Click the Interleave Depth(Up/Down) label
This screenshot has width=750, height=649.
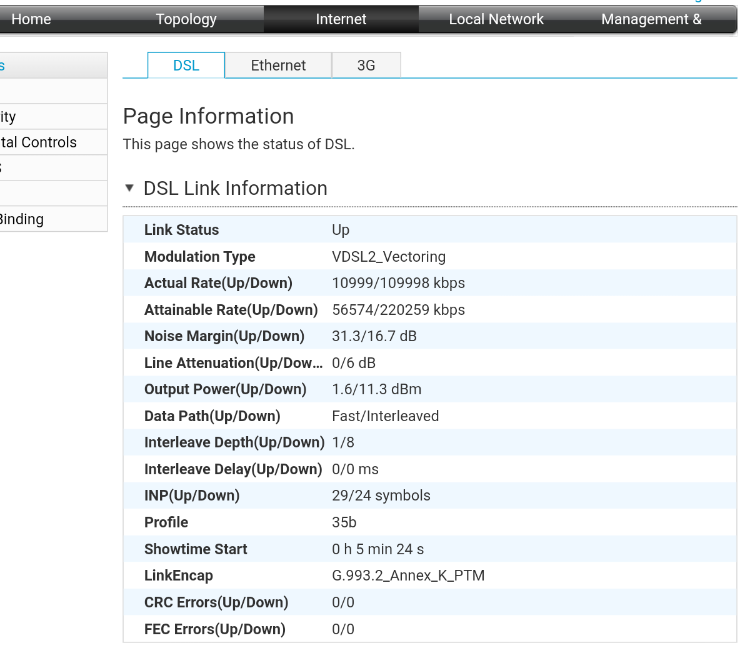coord(234,442)
